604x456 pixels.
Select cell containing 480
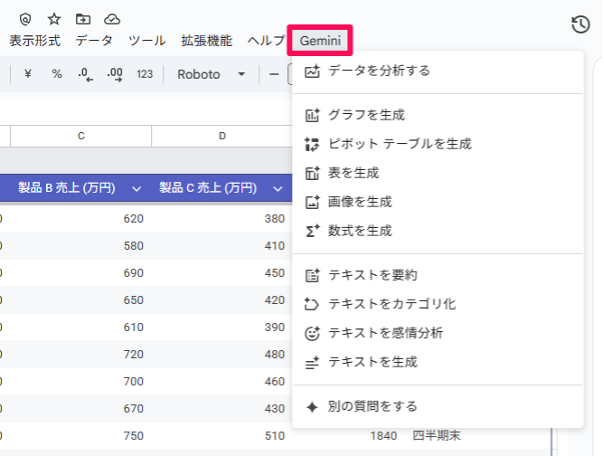coord(222,354)
